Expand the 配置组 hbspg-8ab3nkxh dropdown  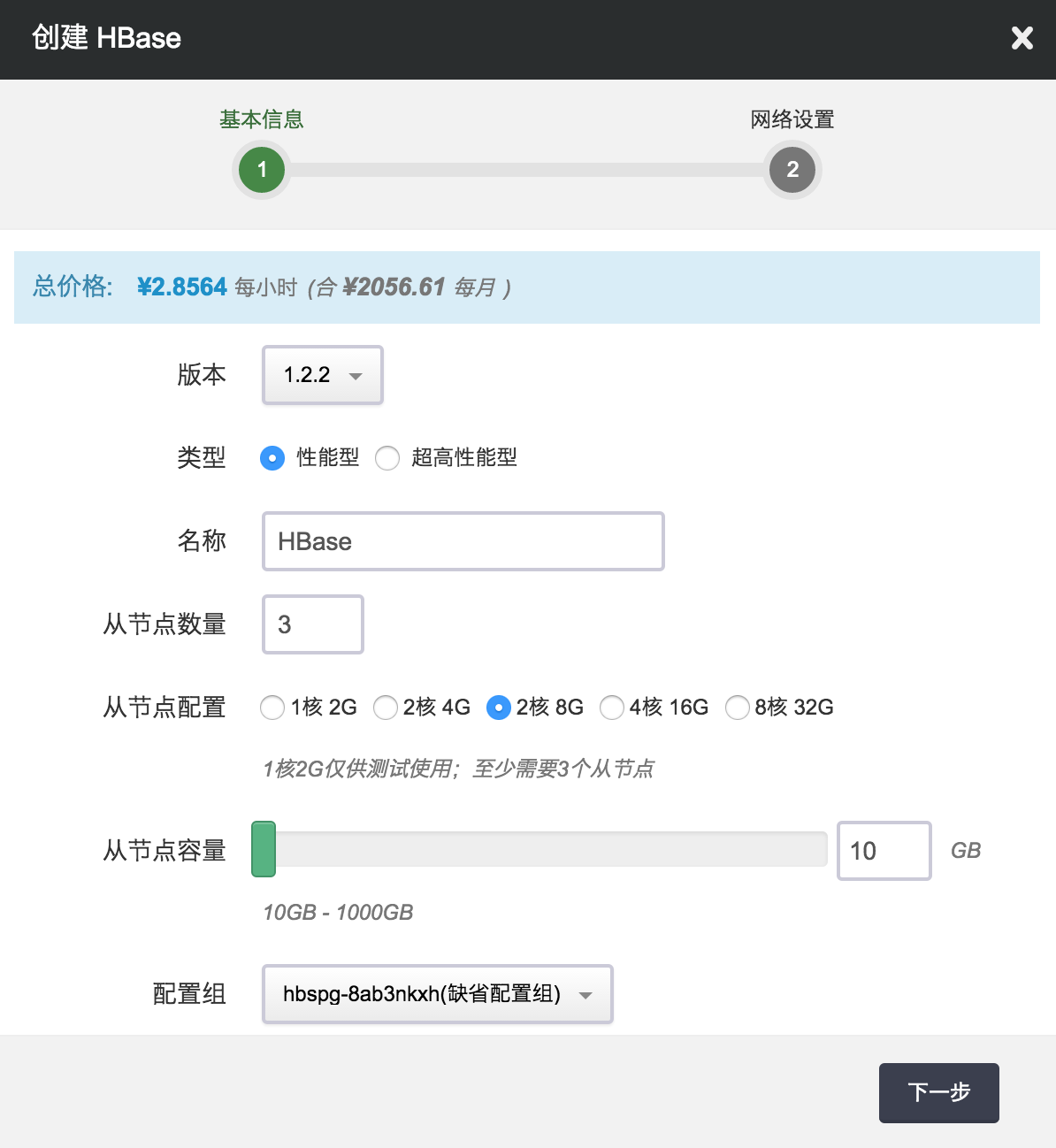click(438, 994)
